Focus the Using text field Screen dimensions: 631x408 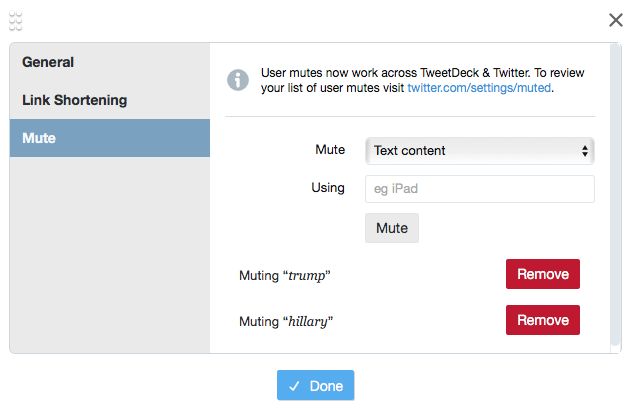480,189
